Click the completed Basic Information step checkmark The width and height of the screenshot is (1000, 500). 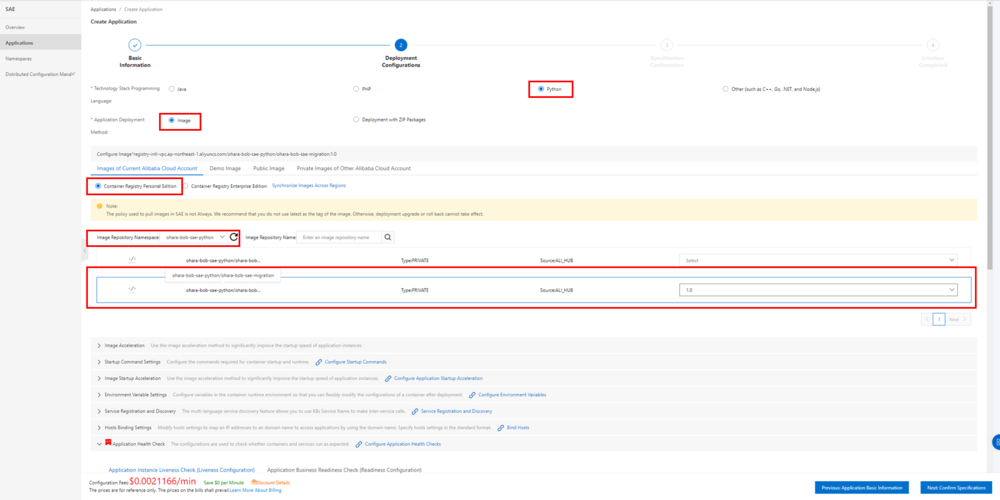(134, 45)
